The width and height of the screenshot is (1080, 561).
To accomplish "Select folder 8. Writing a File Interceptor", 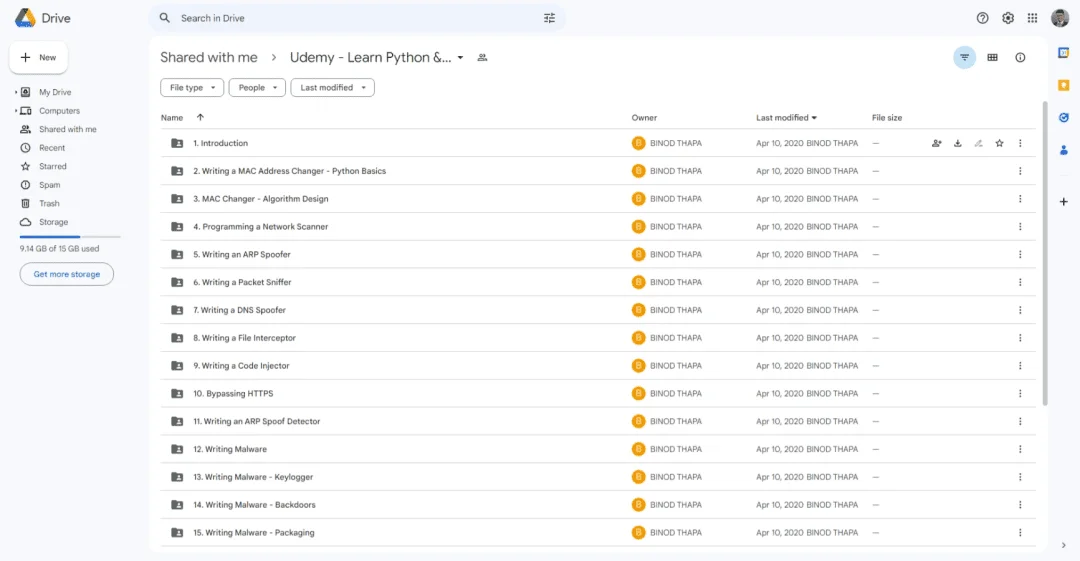I will click(x=598, y=338).
